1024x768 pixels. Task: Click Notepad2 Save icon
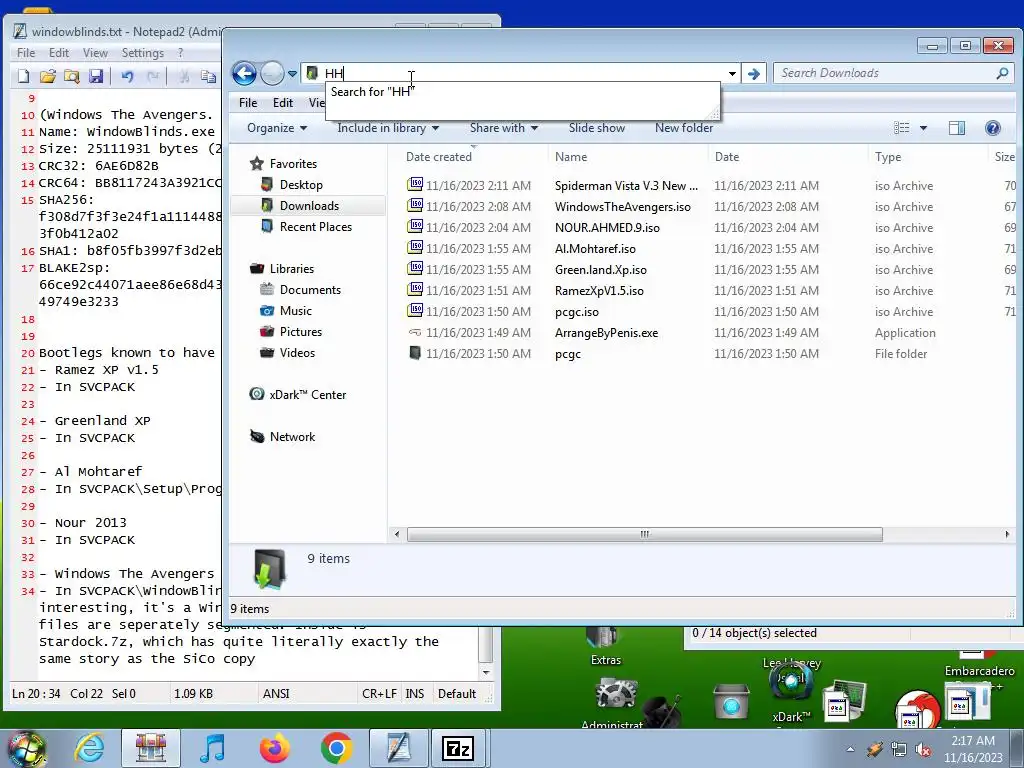96,76
